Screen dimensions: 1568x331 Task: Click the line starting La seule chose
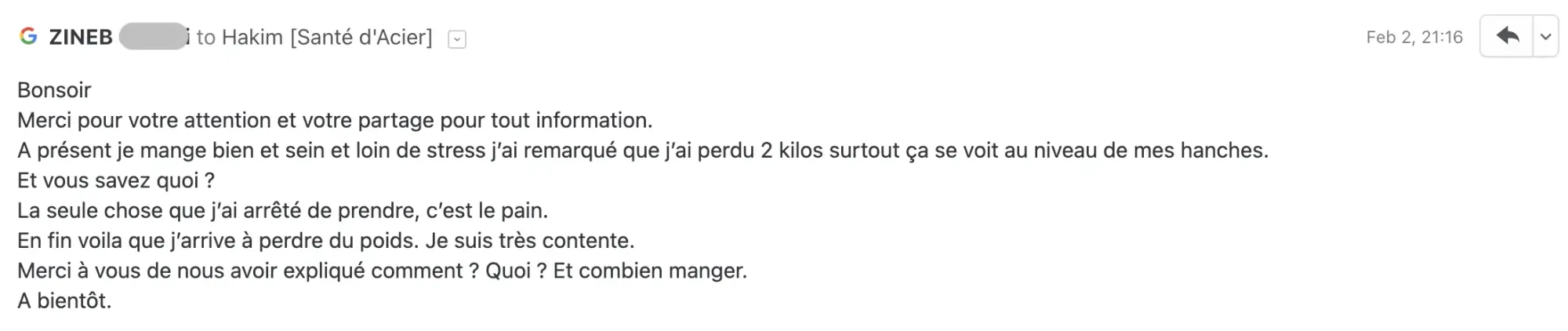tap(282, 210)
